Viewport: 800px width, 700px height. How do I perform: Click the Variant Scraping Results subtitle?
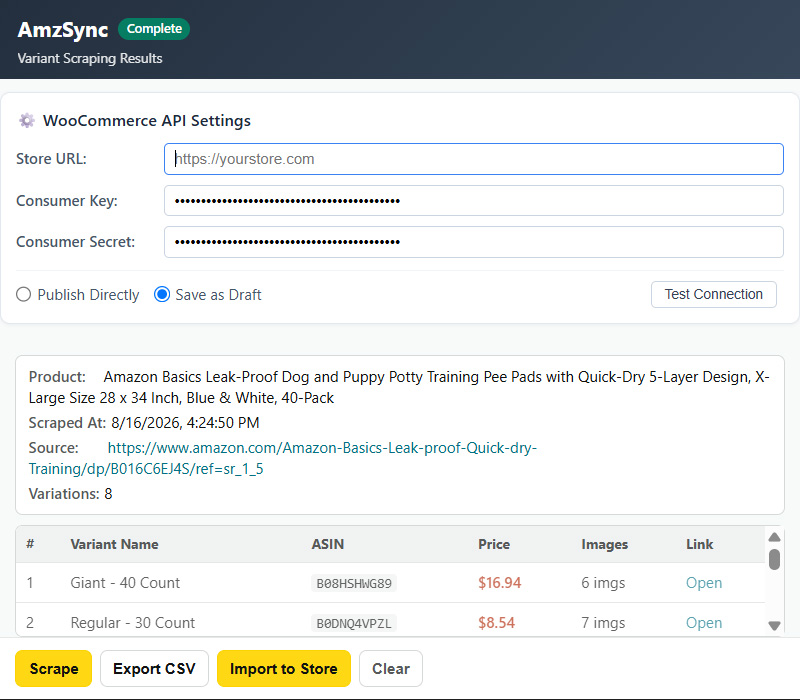(90, 58)
